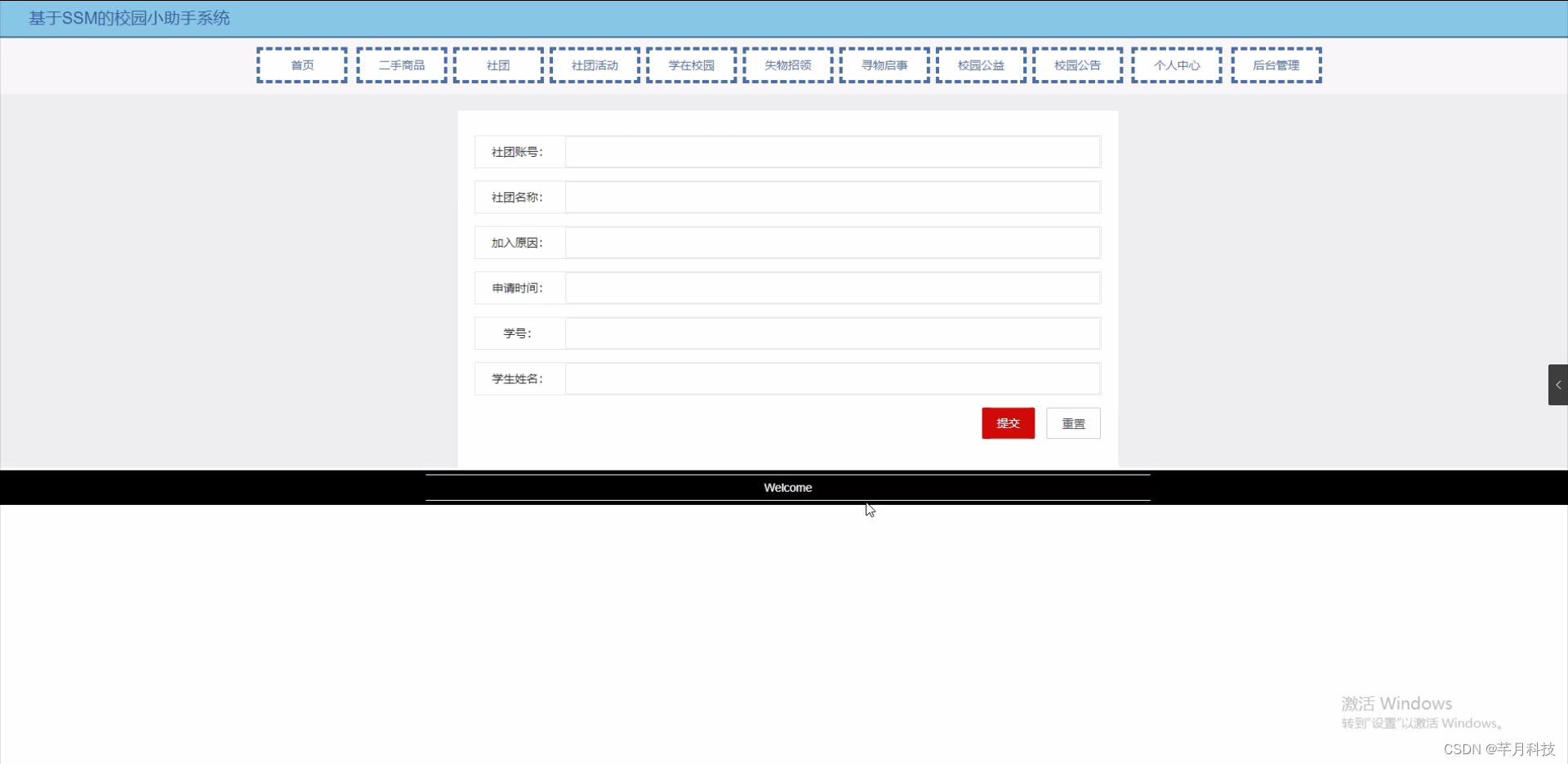This screenshot has height=764, width=1568.
Task: Open the 个人中心 personal center
Action: (1176, 65)
